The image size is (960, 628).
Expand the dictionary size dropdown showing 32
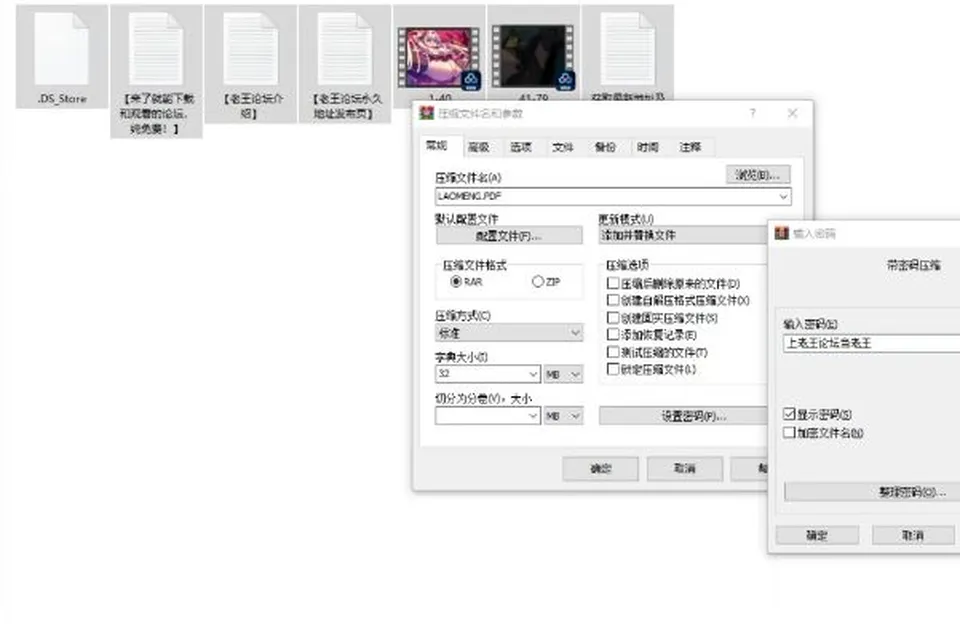pos(533,374)
